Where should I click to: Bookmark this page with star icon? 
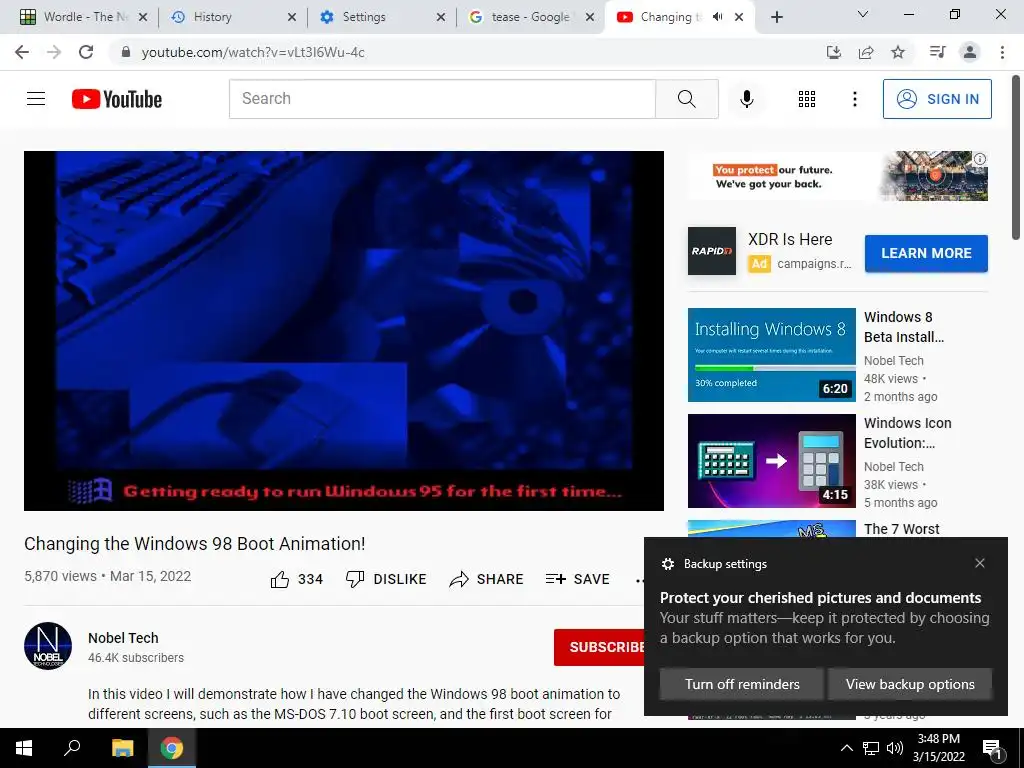[x=898, y=52]
